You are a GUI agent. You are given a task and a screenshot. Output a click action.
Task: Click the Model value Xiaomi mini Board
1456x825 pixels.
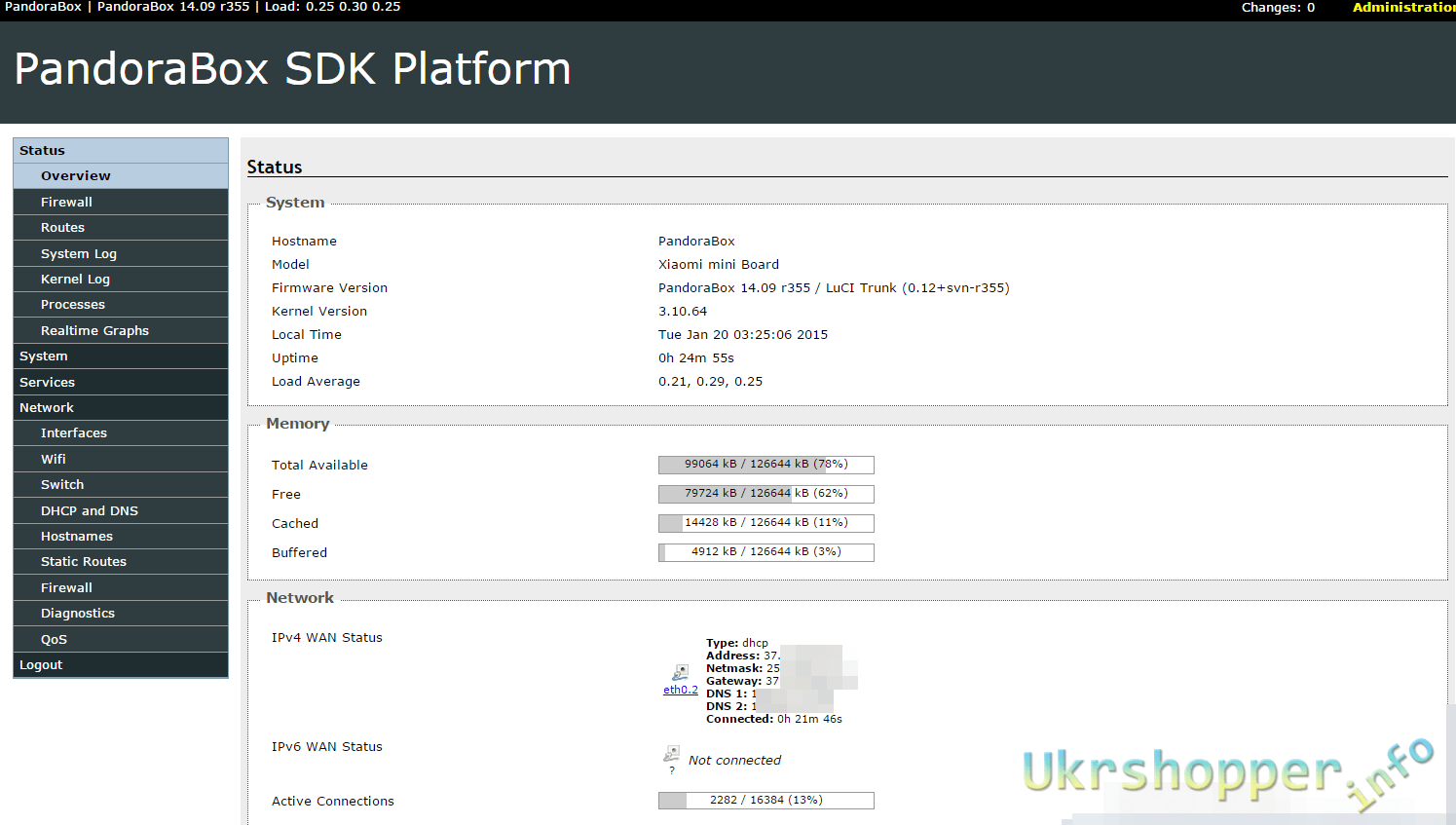click(719, 265)
